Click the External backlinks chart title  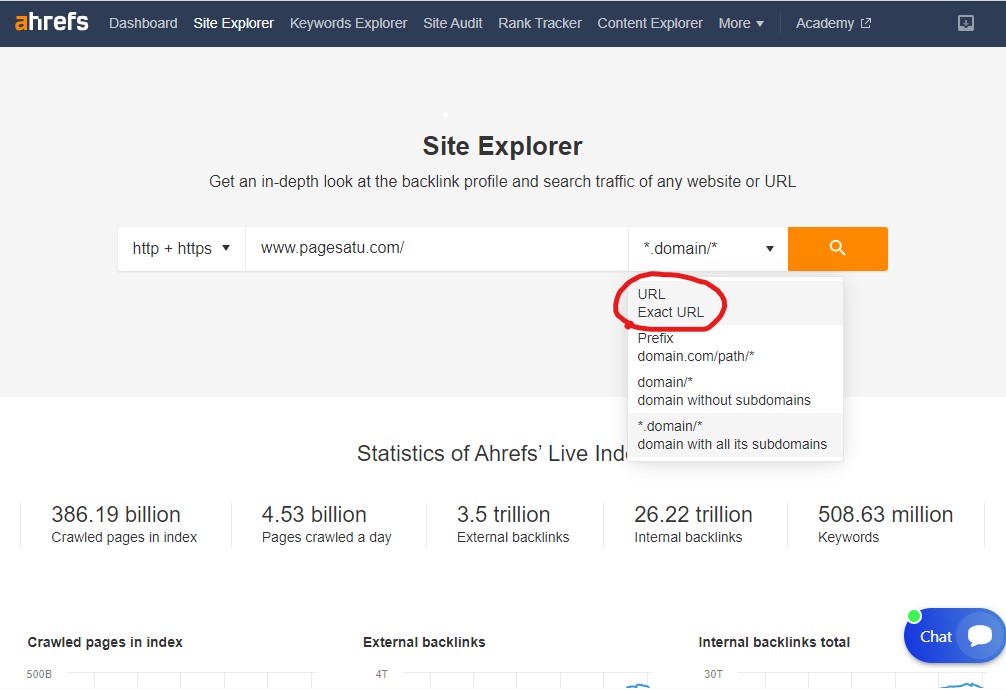click(x=424, y=642)
